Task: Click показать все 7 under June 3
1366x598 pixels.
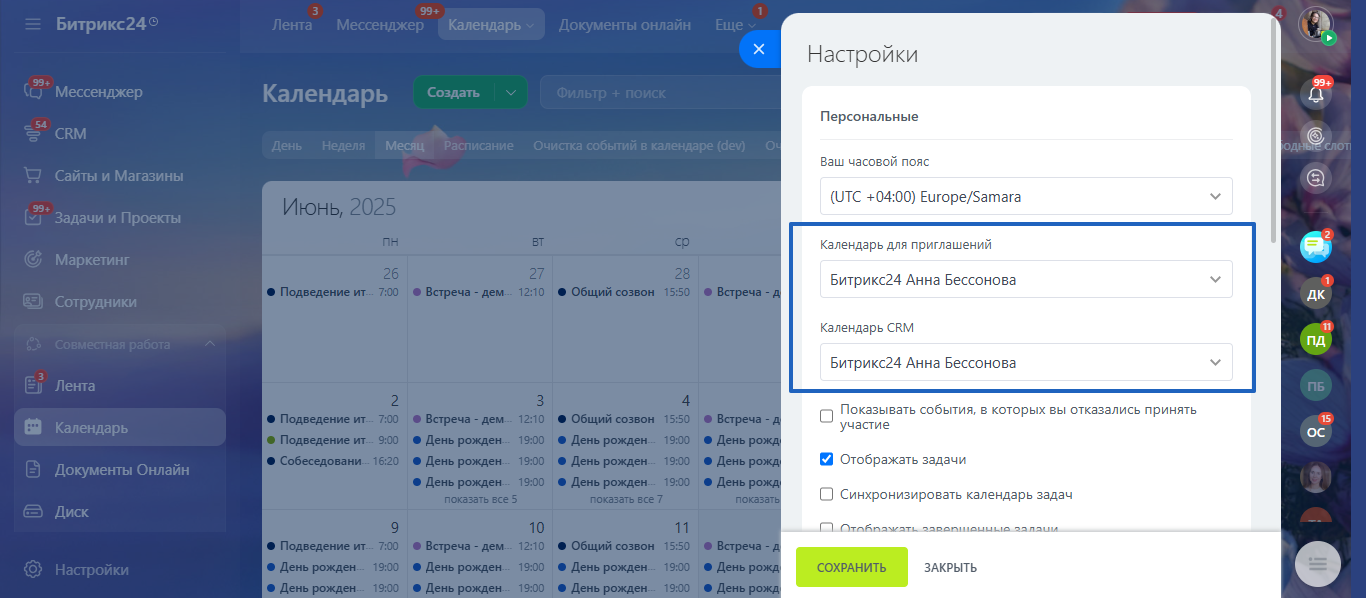Action: point(627,499)
